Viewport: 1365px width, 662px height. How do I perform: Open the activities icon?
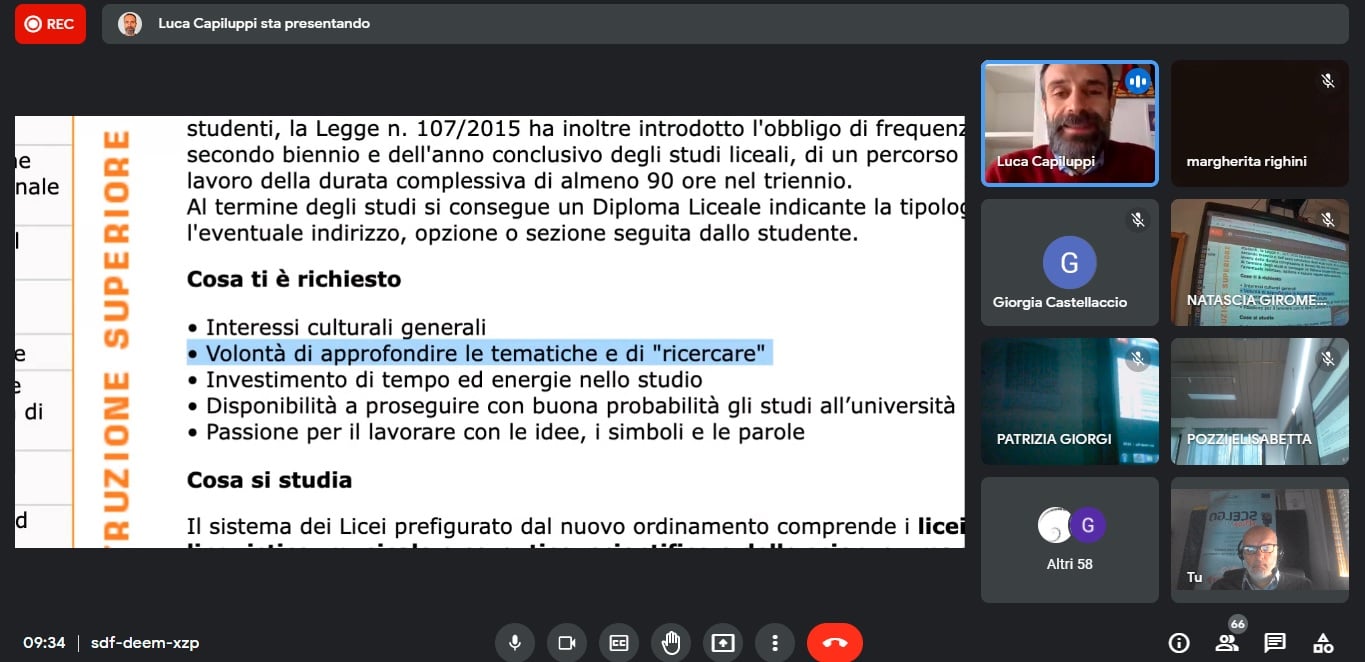click(x=1323, y=643)
